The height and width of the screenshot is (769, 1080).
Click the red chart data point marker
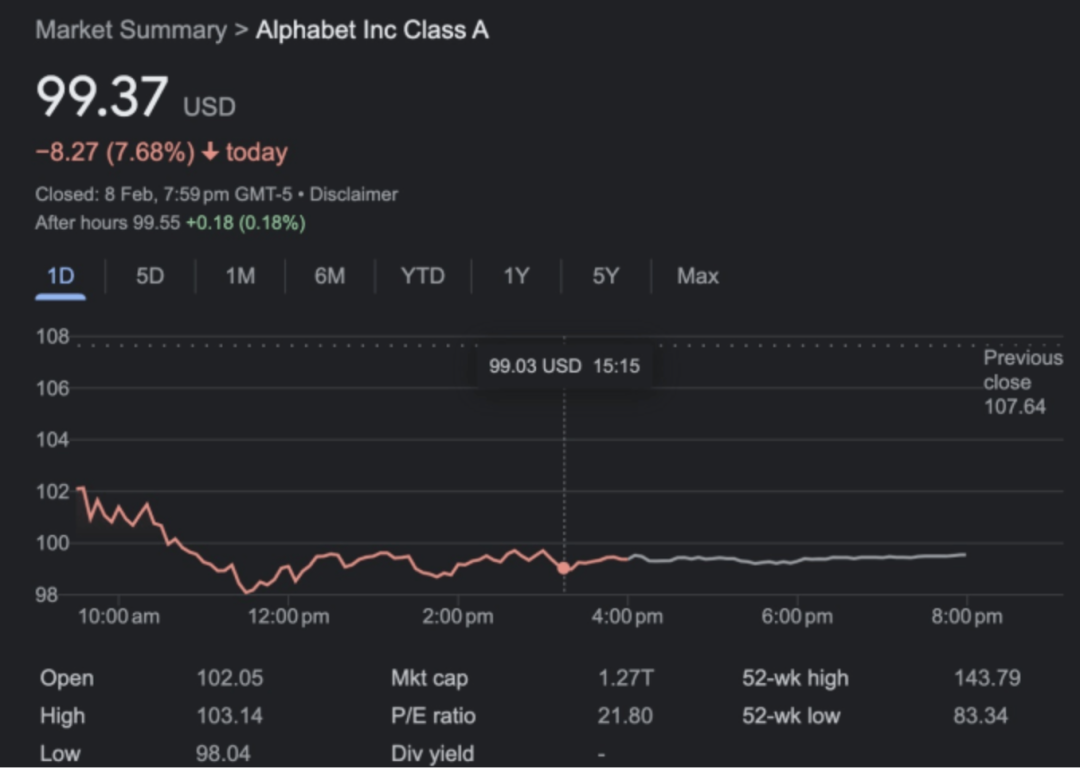pyautogui.click(x=564, y=568)
